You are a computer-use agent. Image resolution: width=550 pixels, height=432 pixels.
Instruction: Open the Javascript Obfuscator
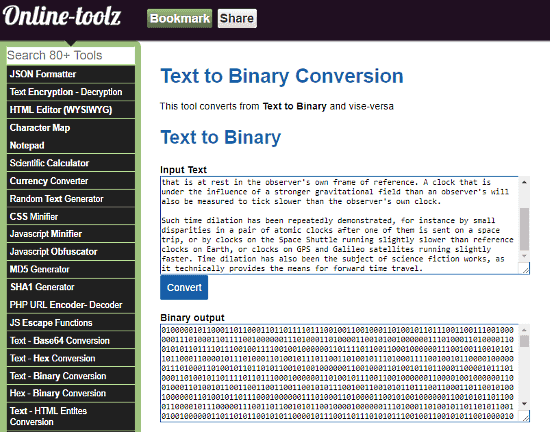(x=71, y=252)
